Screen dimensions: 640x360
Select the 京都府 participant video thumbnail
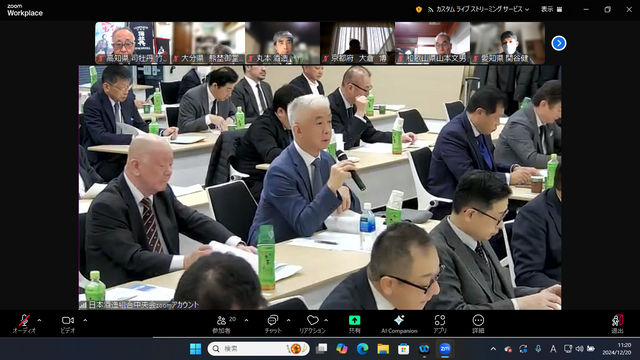(358, 43)
